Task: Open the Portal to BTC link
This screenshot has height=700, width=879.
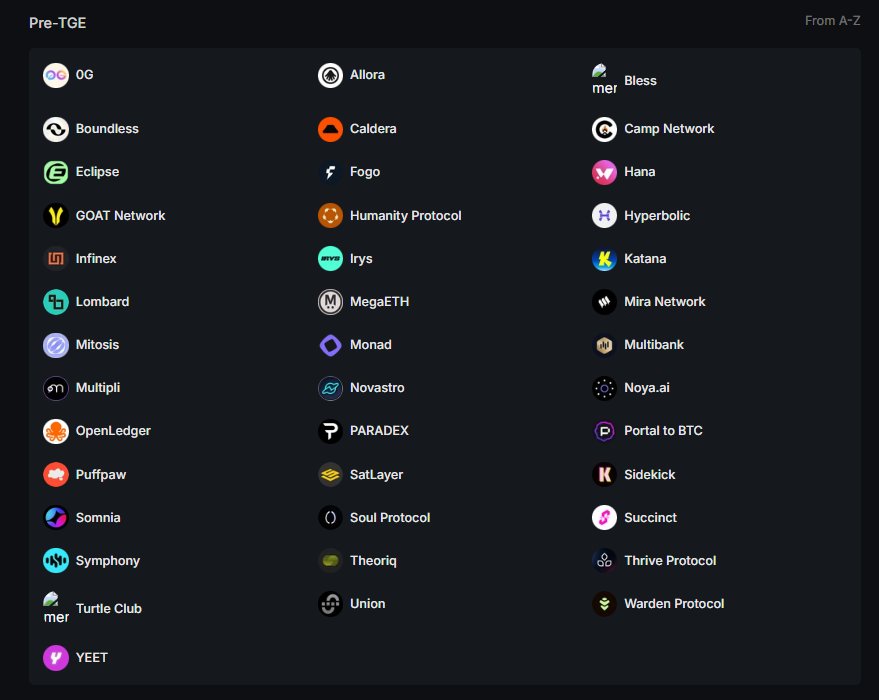Action: 663,431
